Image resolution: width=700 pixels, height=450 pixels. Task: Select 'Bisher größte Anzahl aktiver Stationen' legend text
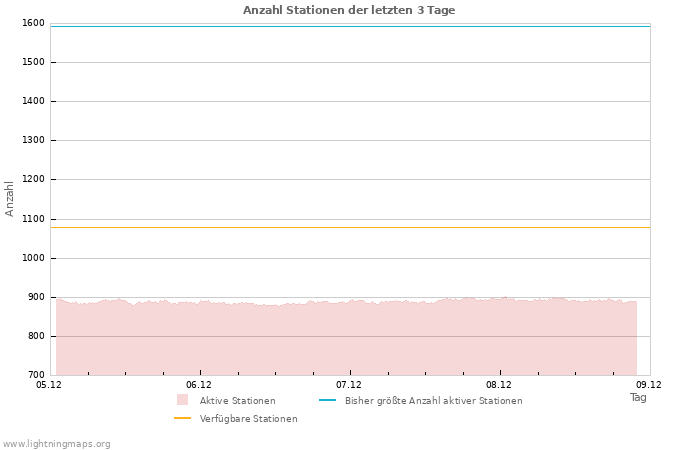tap(433, 401)
